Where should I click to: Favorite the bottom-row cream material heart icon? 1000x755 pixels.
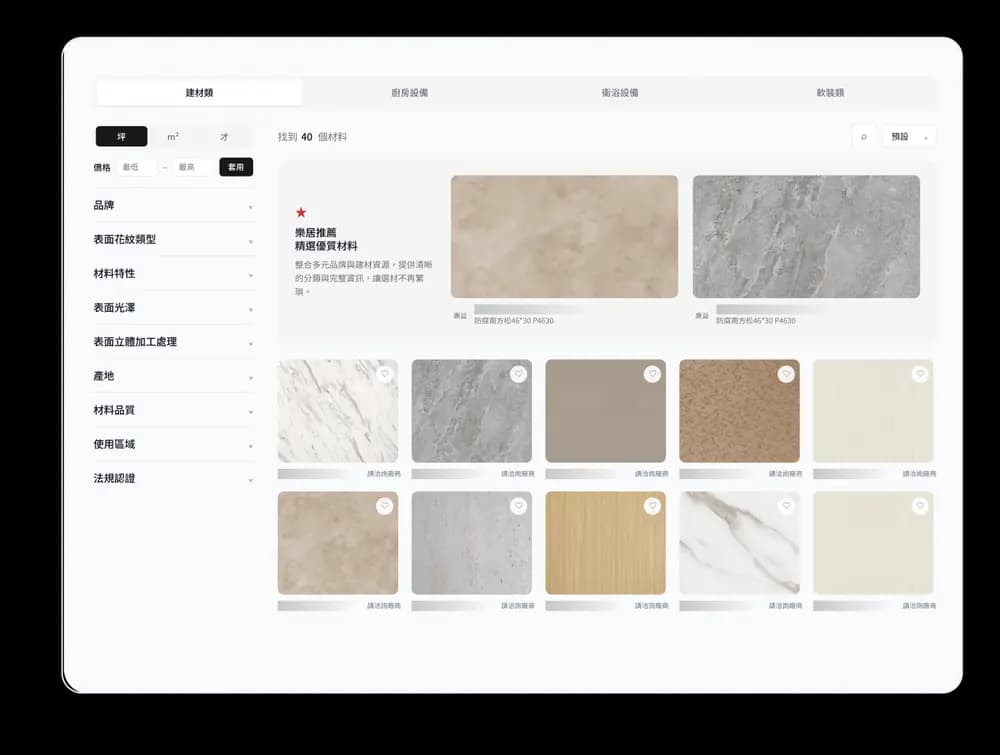click(x=920, y=506)
